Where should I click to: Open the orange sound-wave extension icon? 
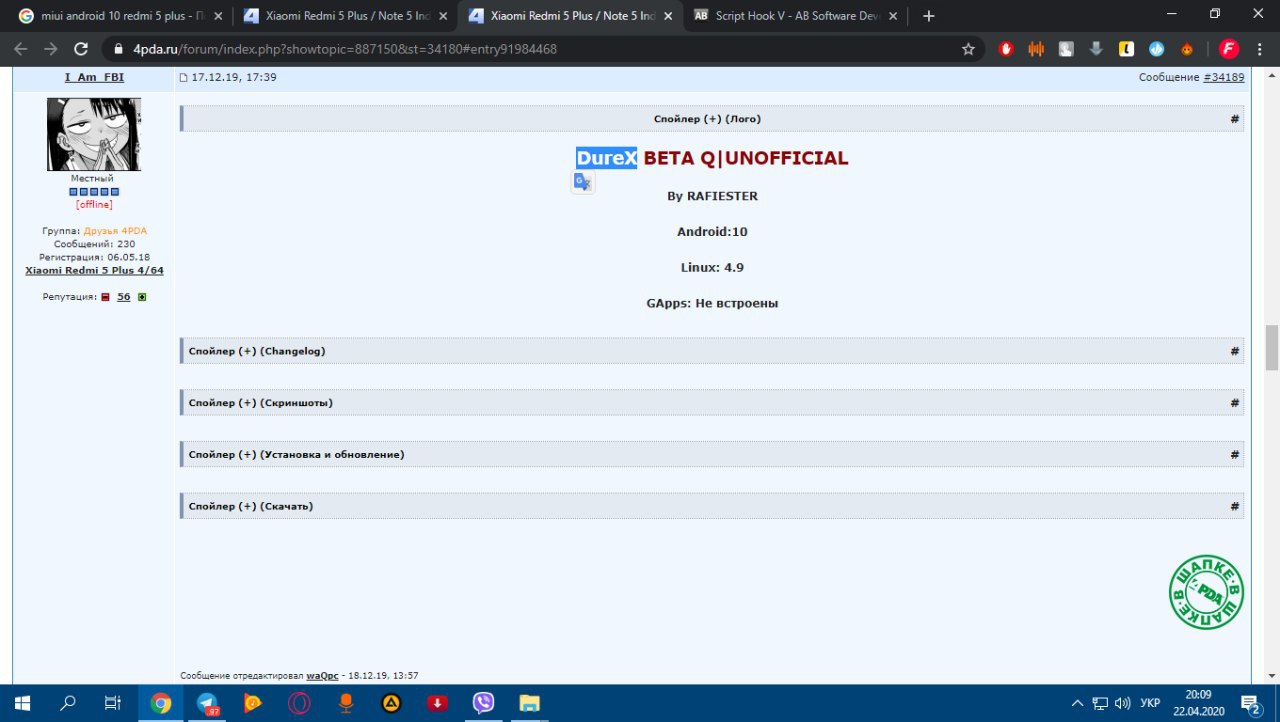[1036, 48]
